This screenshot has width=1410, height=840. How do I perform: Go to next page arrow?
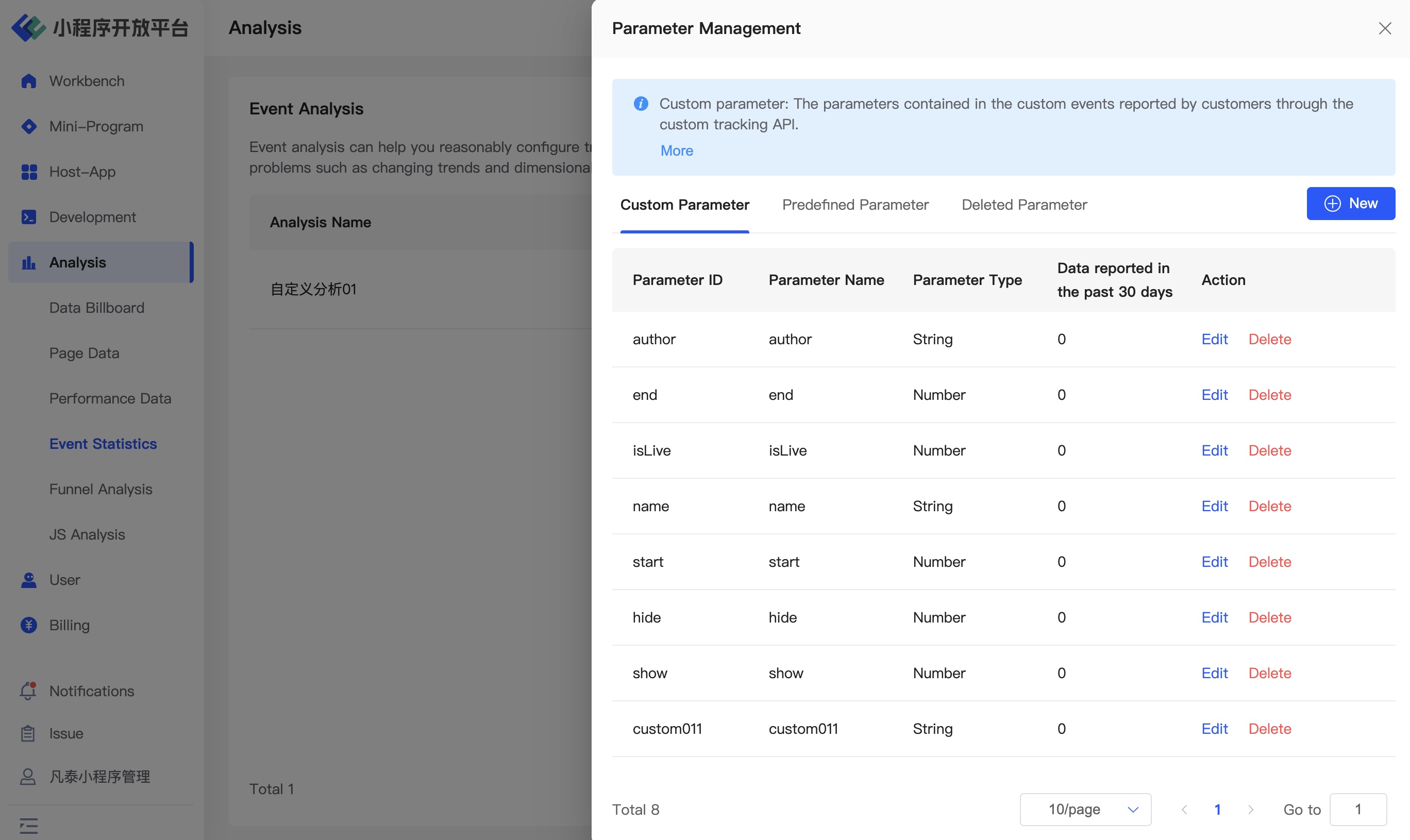[1250, 810]
